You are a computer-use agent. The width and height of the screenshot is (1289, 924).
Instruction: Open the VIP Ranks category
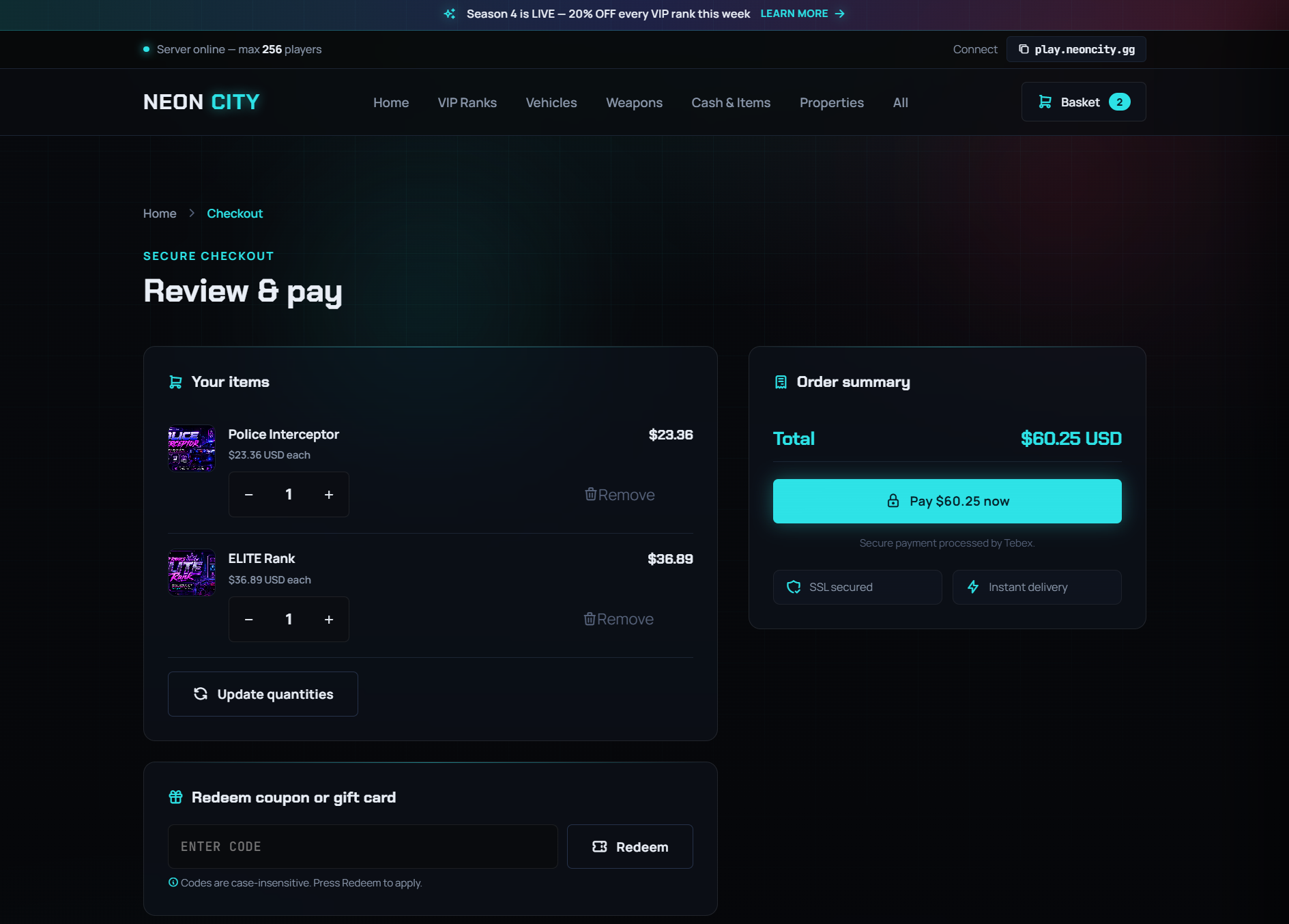coord(467,102)
